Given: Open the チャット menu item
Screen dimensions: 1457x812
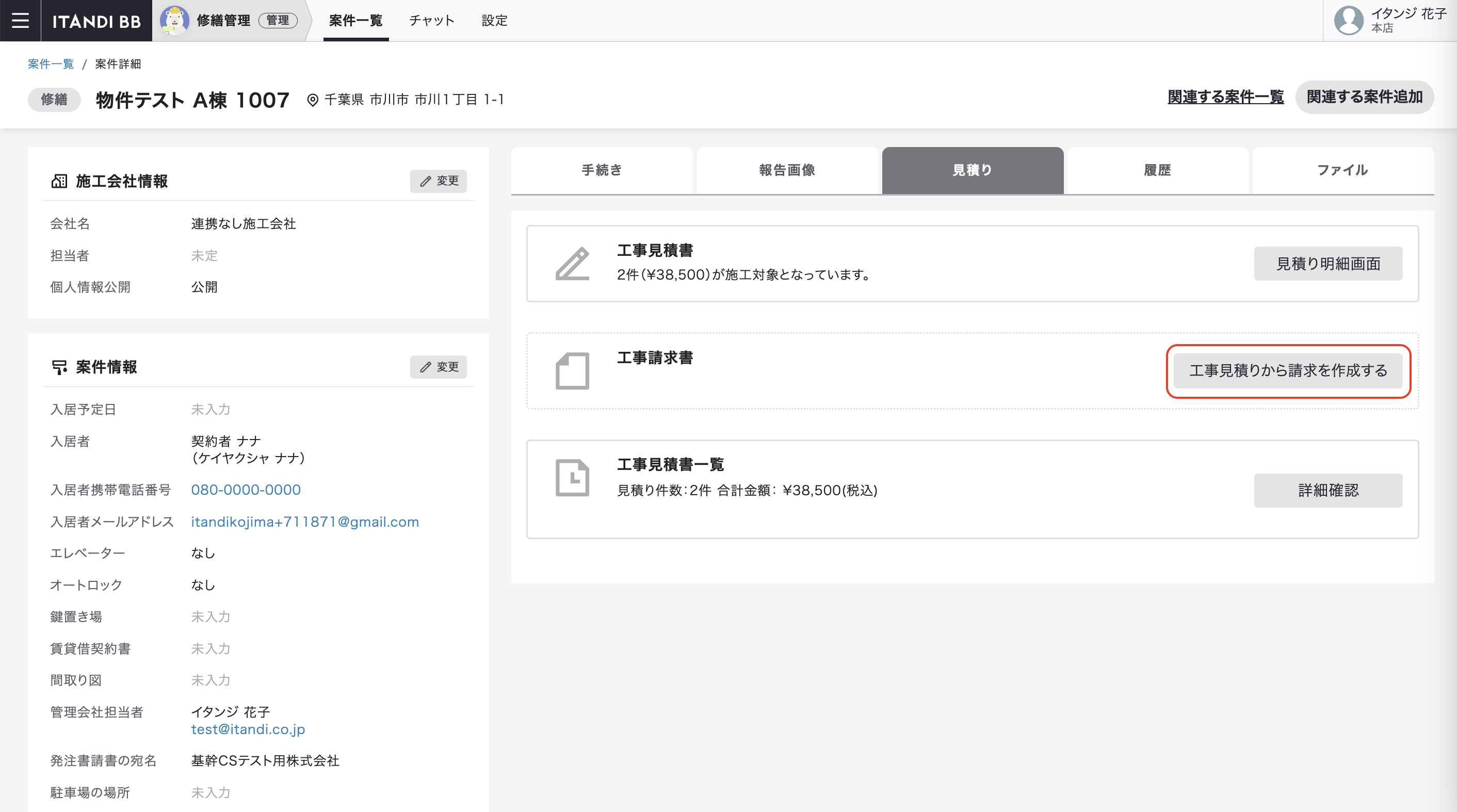Looking at the screenshot, I should [431, 20].
